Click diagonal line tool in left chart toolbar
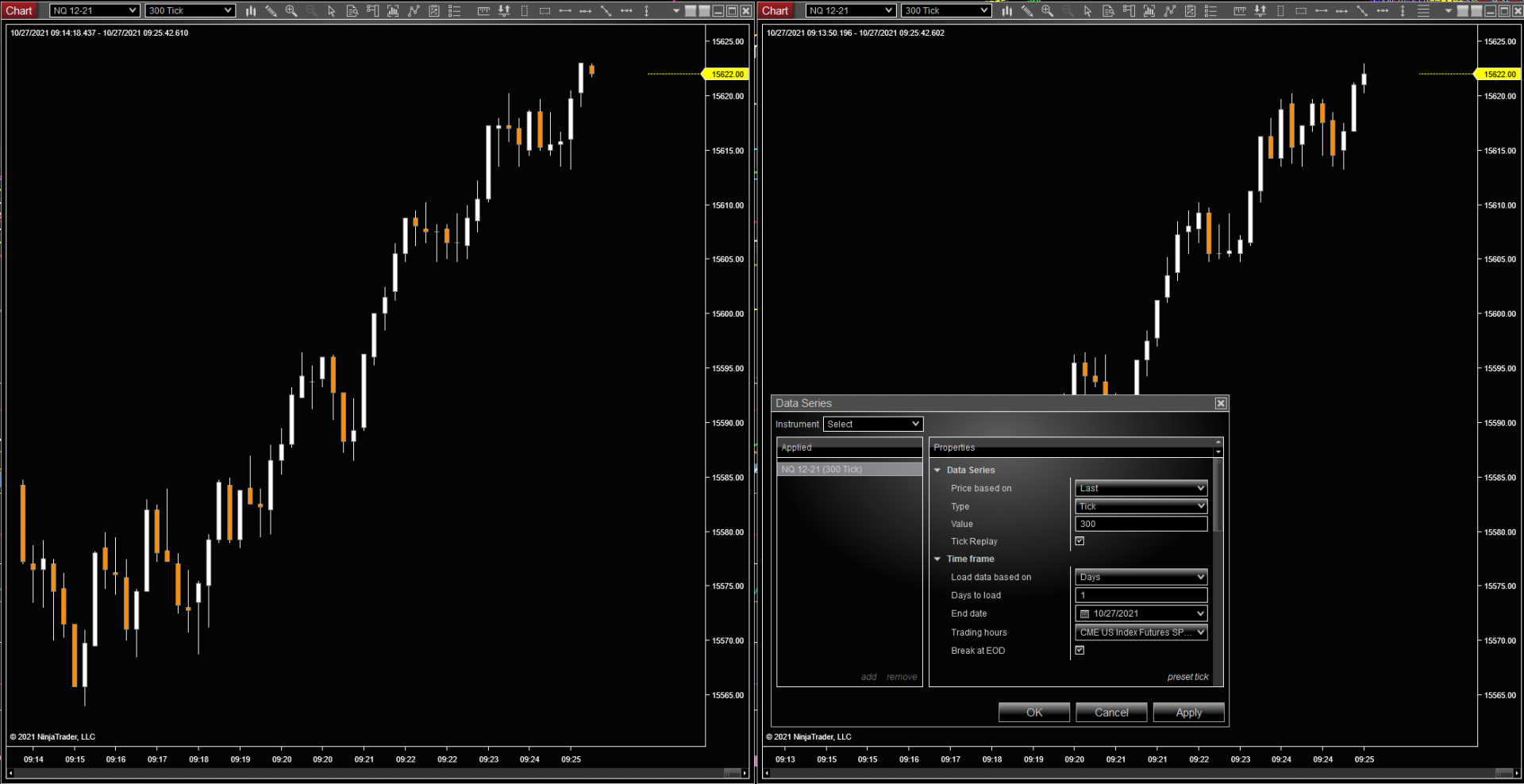 tap(606, 11)
